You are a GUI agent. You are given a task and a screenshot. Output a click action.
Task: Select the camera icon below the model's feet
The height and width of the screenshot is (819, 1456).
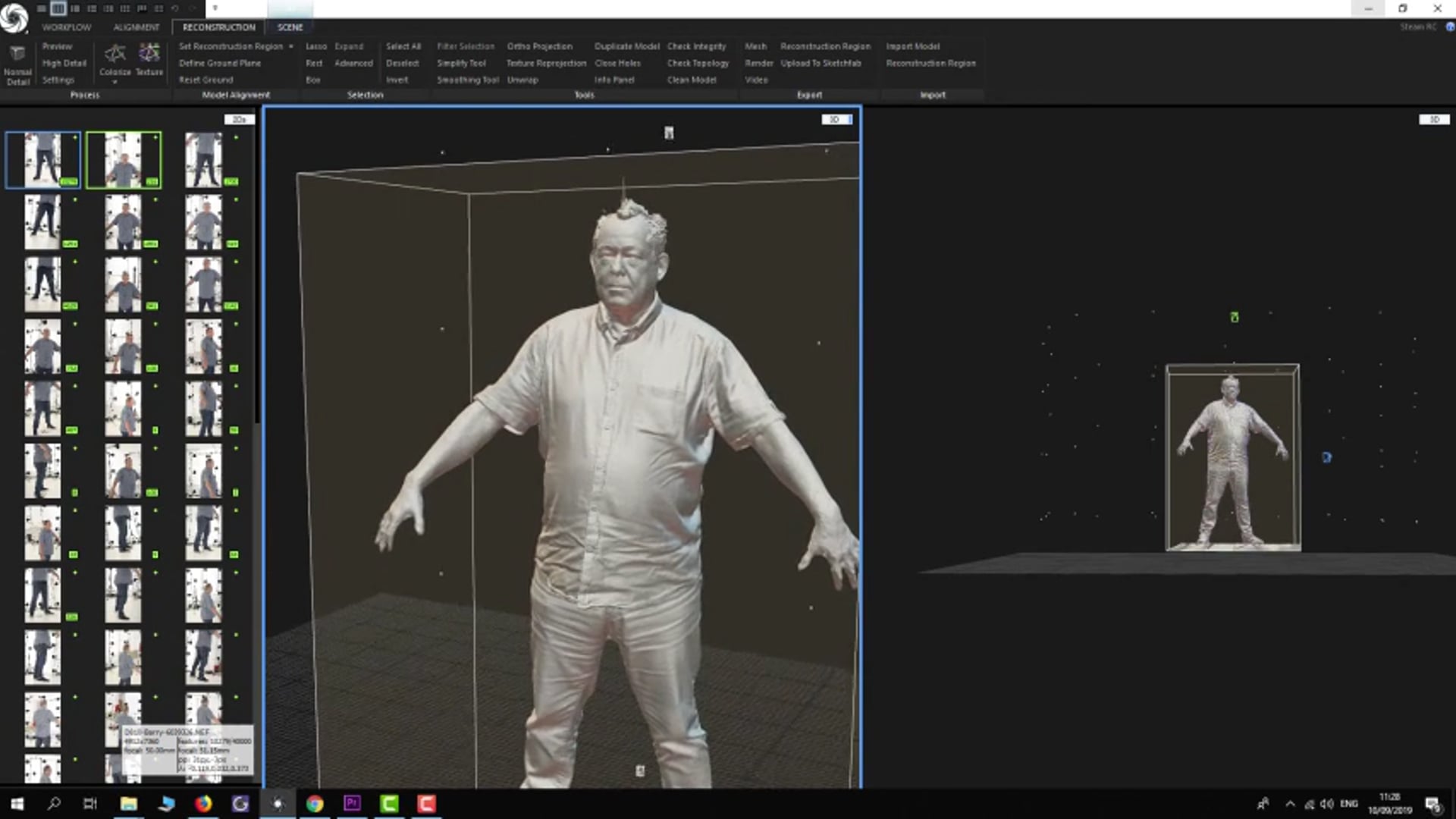pos(640,770)
